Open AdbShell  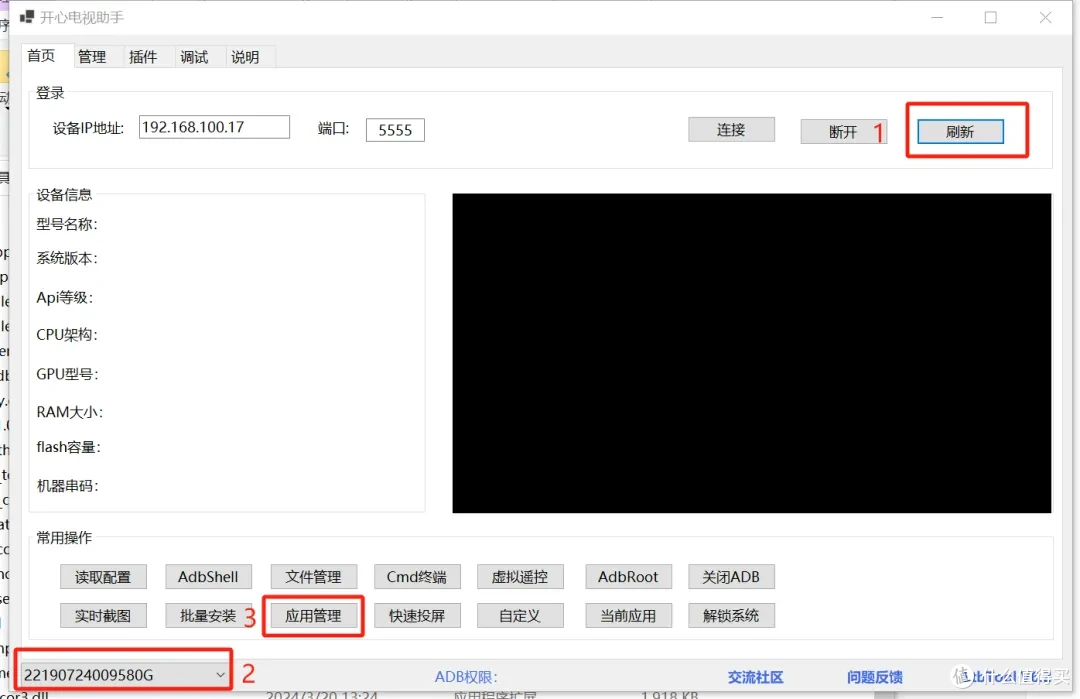(x=208, y=577)
